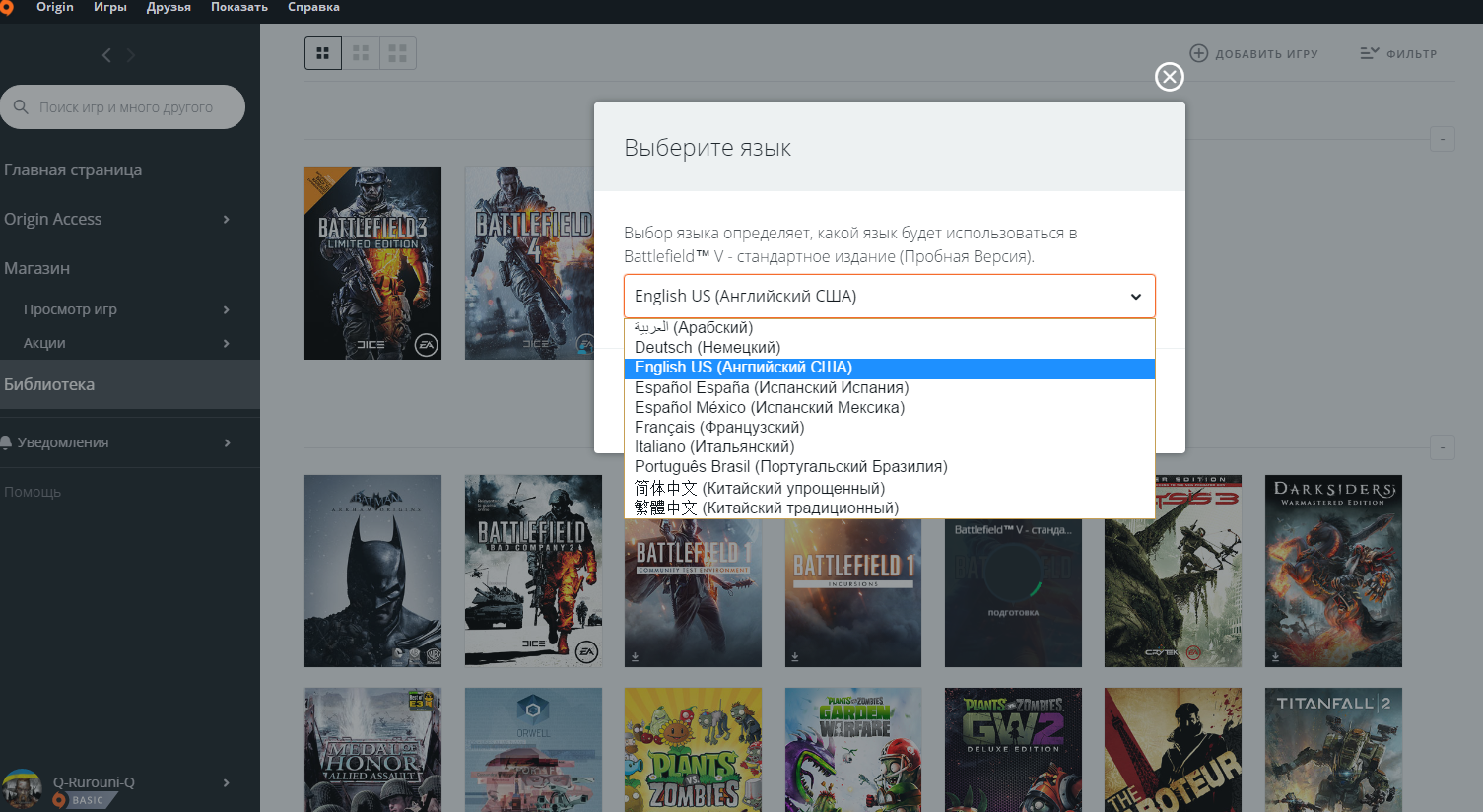Click the Origin logo icon
This screenshot has height=812, width=1483.
pos(6,8)
